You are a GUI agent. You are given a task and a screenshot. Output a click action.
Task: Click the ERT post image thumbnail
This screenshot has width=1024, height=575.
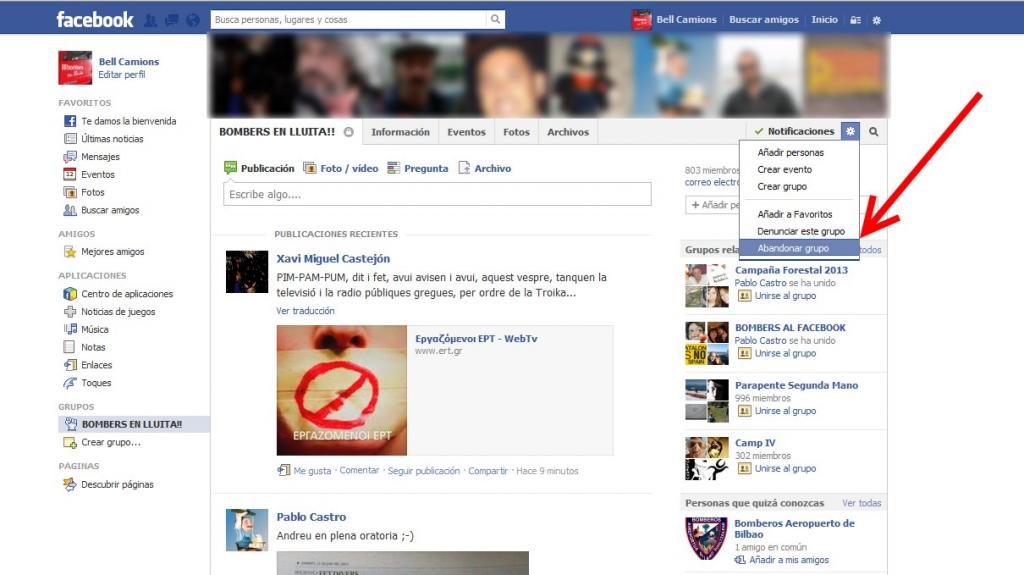click(342, 390)
